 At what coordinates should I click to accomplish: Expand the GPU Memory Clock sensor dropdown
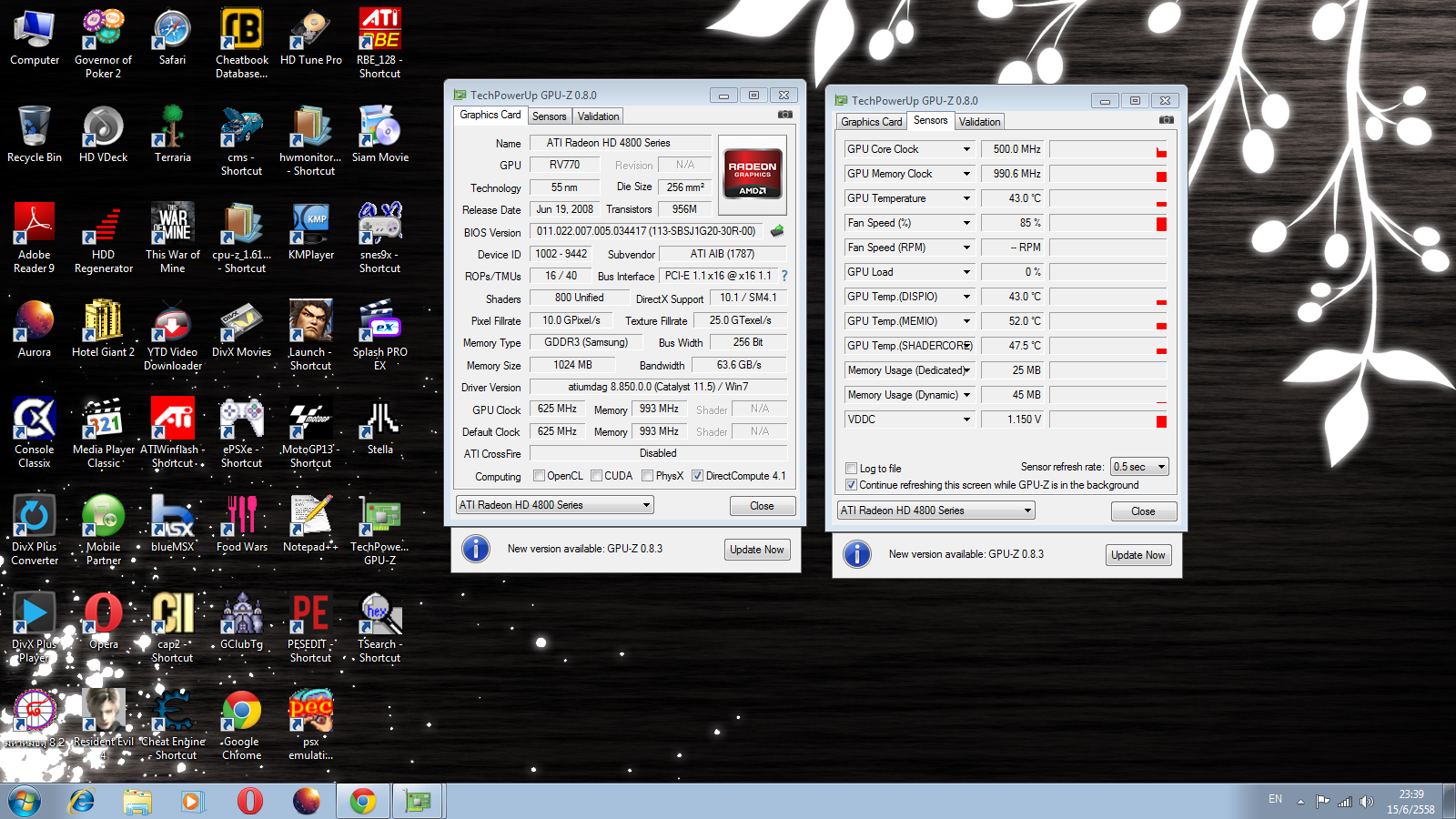(x=966, y=174)
